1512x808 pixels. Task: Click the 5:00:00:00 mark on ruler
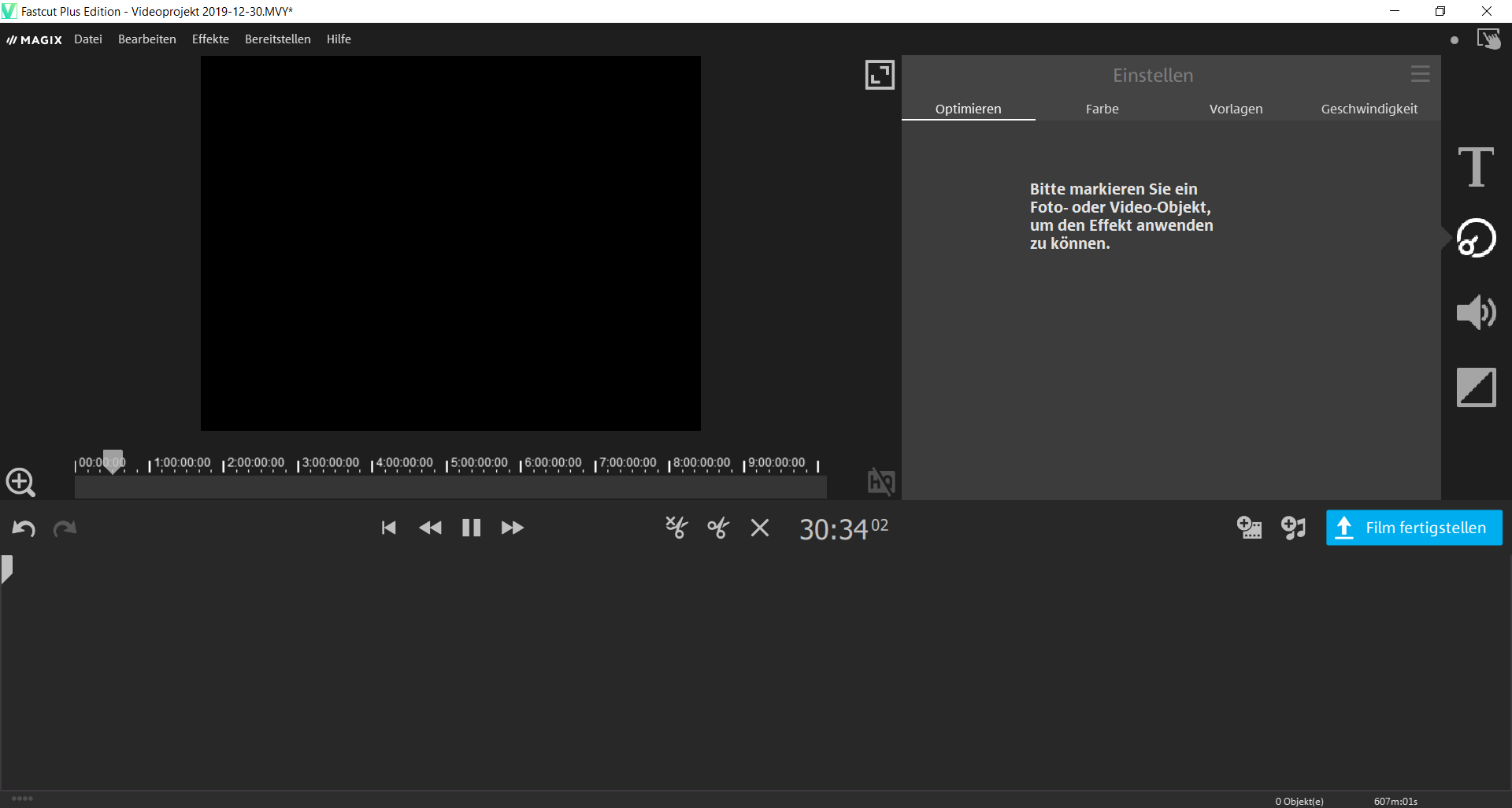(480, 462)
